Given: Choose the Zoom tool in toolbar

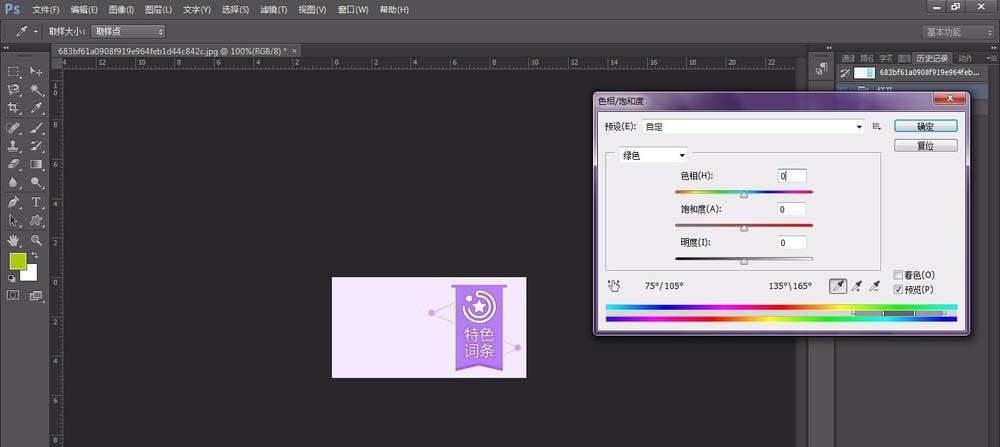Looking at the screenshot, I should tap(37, 240).
